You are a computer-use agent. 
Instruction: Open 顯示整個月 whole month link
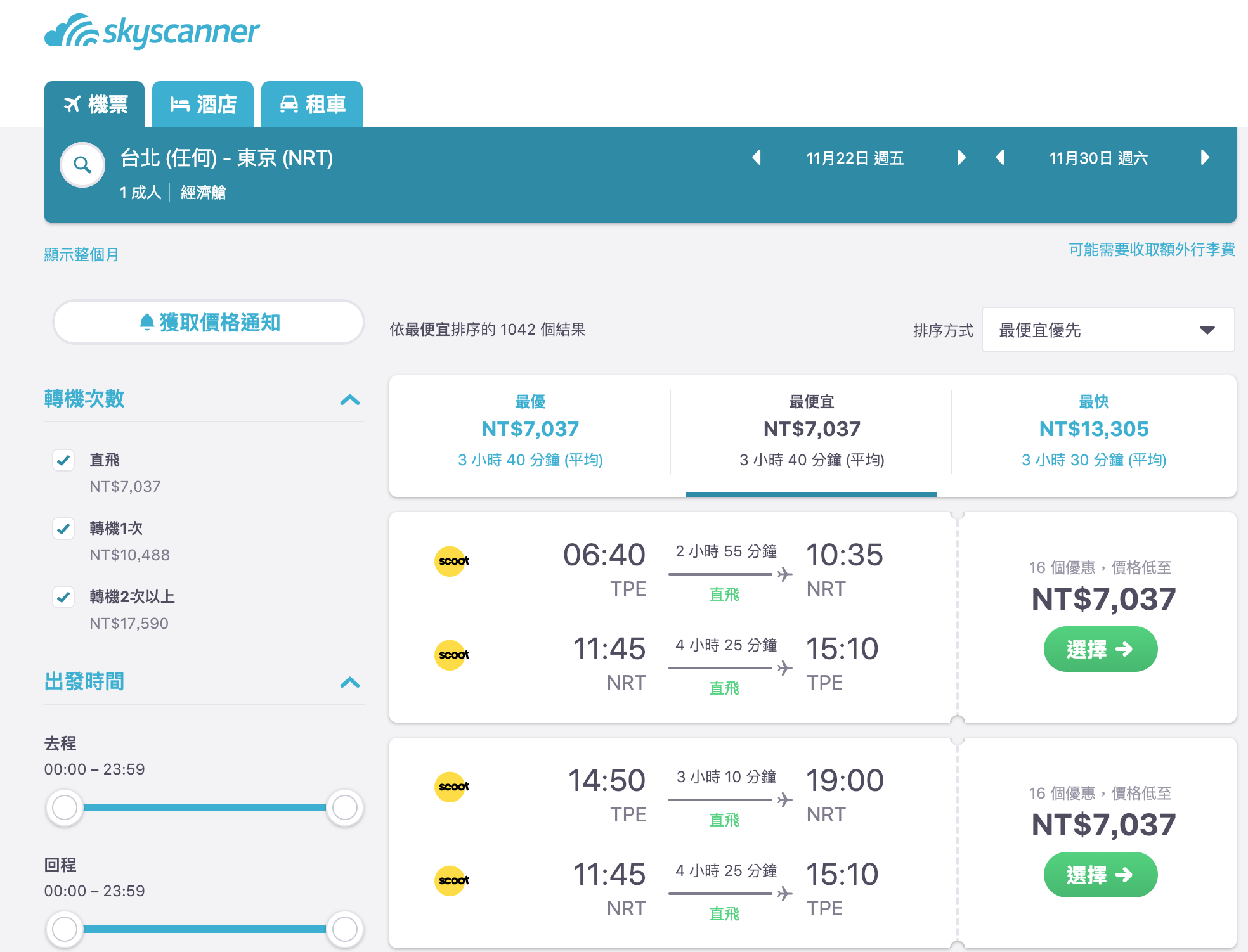pyautogui.click(x=81, y=254)
